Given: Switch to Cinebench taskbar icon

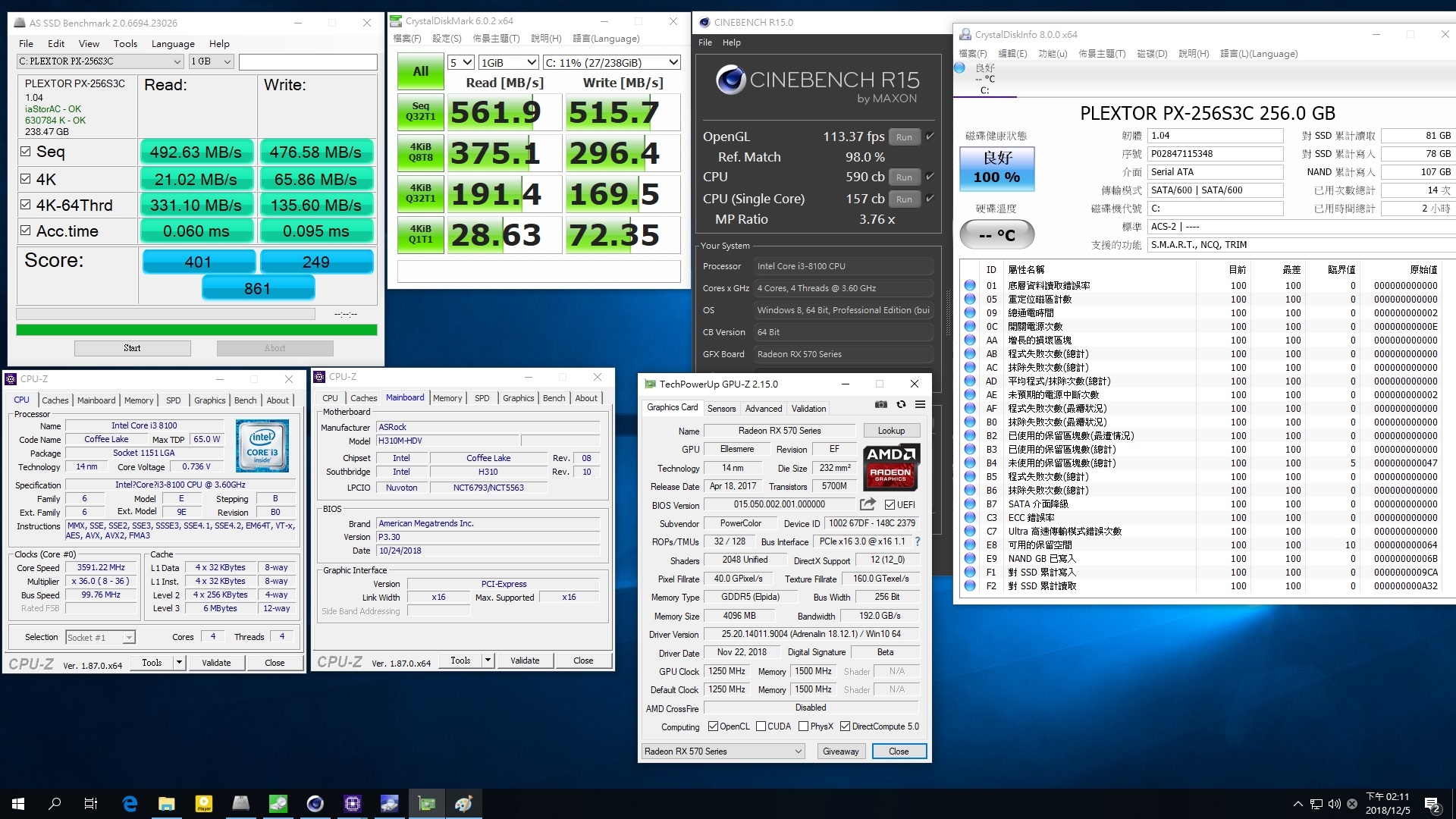Looking at the screenshot, I should (315, 804).
